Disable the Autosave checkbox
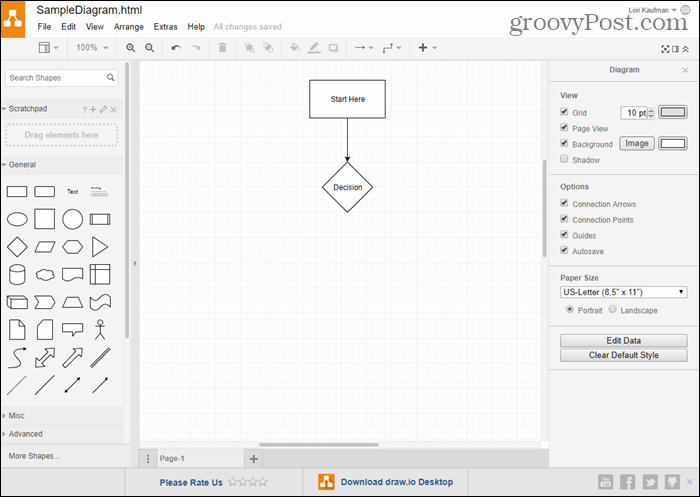Viewport: 700px width, 497px height. (x=564, y=250)
